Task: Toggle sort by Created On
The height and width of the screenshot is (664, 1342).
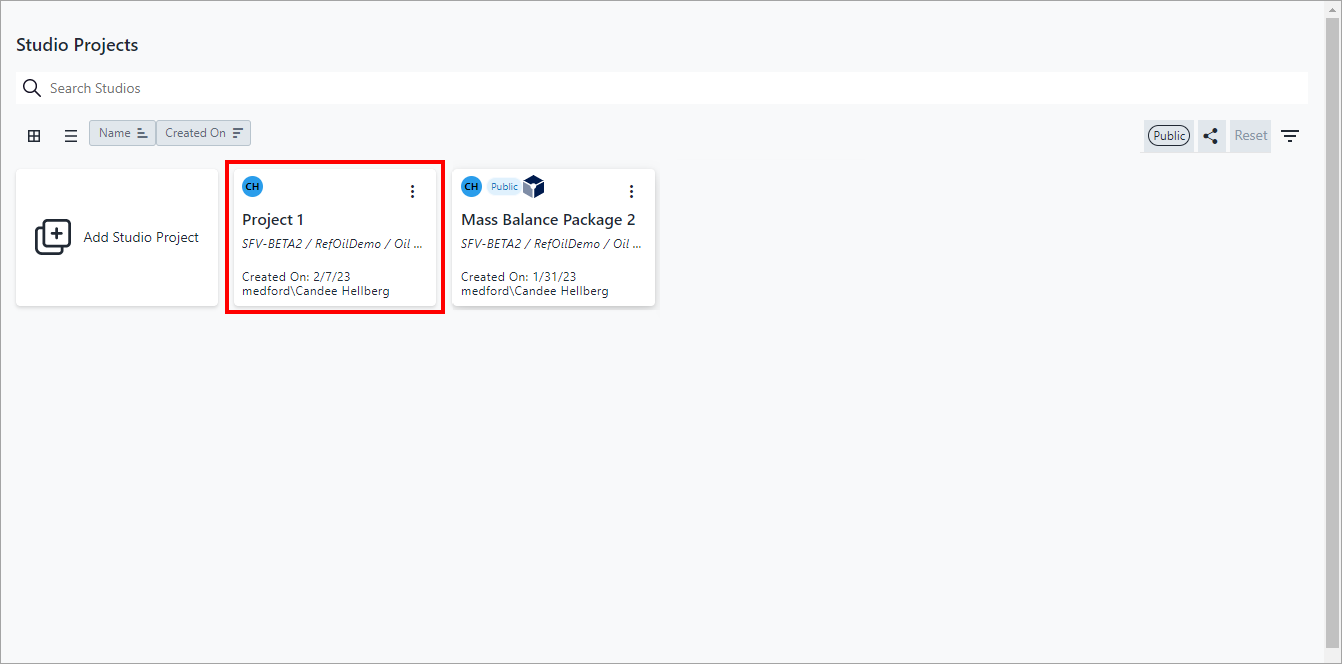Action: pyautogui.click(x=203, y=133)
